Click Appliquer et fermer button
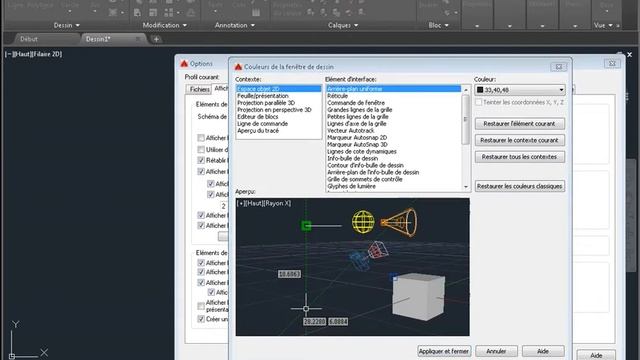Image resolution: width=640 pixels, height=360 pixels. [x=444, y=351]
